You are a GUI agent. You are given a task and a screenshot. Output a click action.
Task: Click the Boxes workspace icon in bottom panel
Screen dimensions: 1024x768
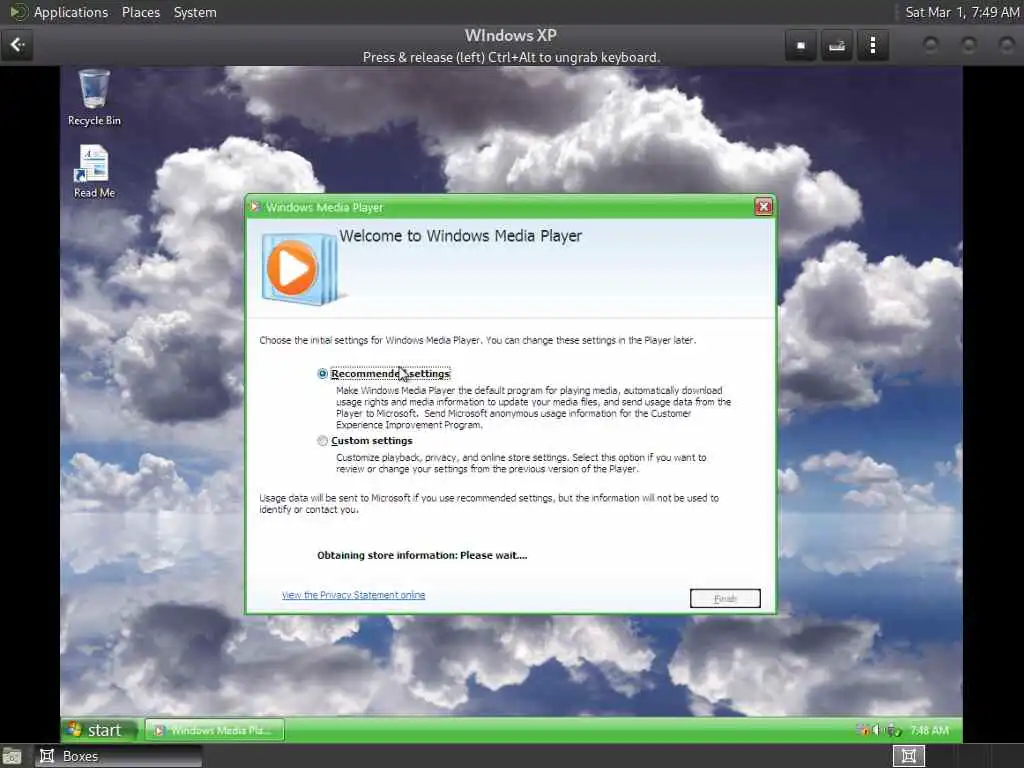[908, 756]
